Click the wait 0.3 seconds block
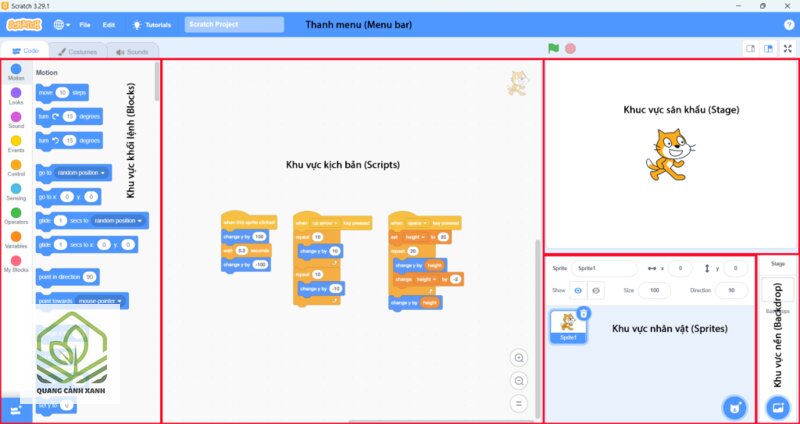800x424 pixels. [246, 251]
